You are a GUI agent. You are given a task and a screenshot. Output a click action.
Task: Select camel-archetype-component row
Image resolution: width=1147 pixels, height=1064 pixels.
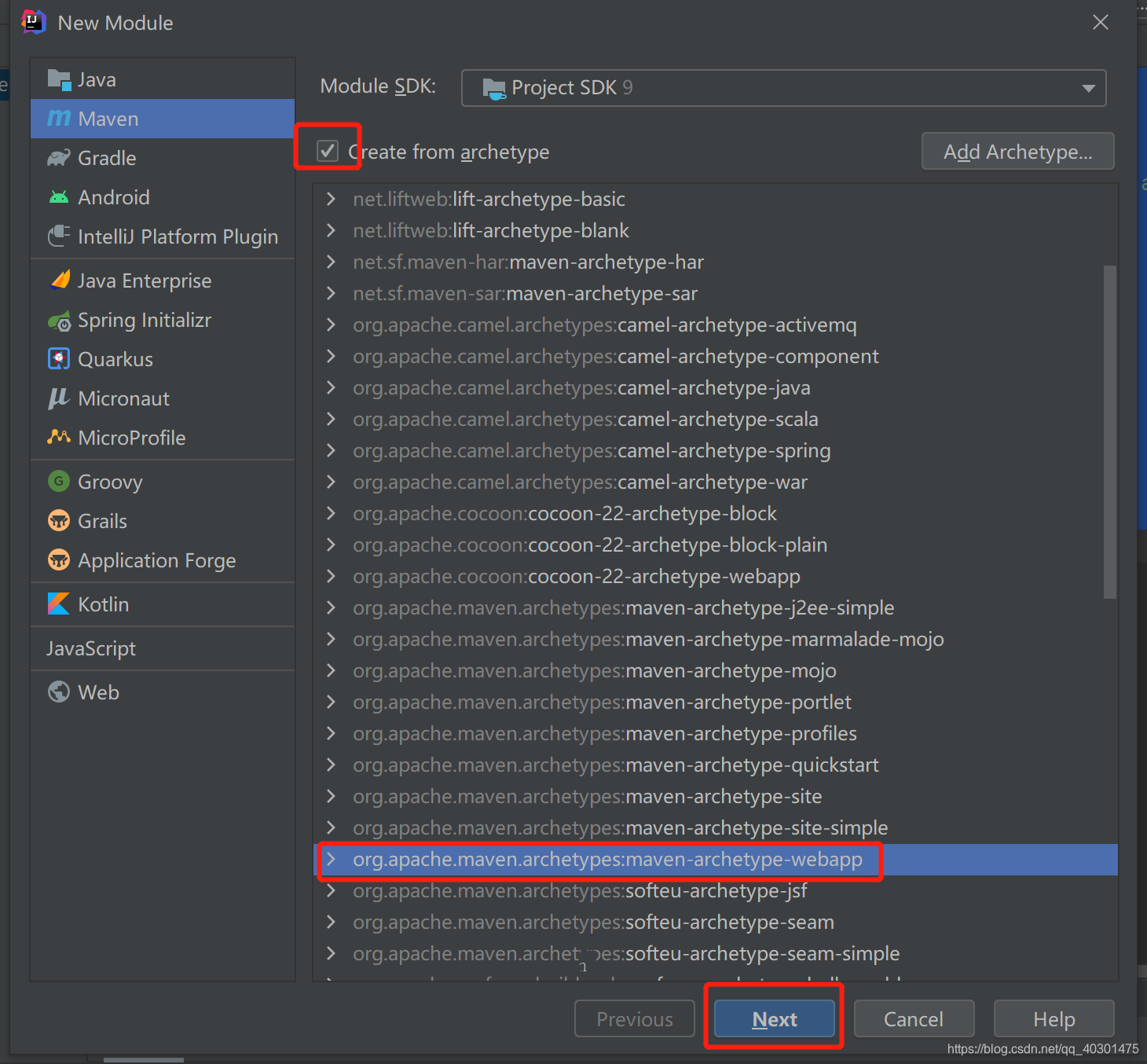[x=716, y=356]
